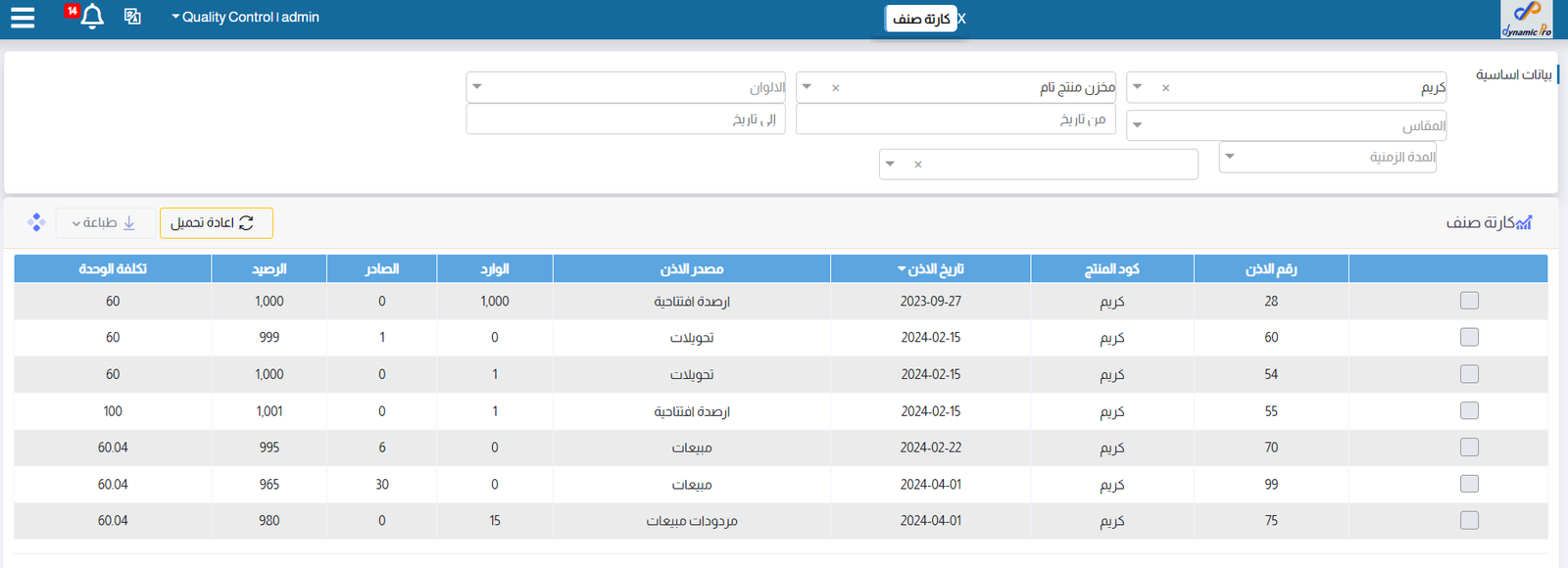Open the notifications bell

[92, 17]
